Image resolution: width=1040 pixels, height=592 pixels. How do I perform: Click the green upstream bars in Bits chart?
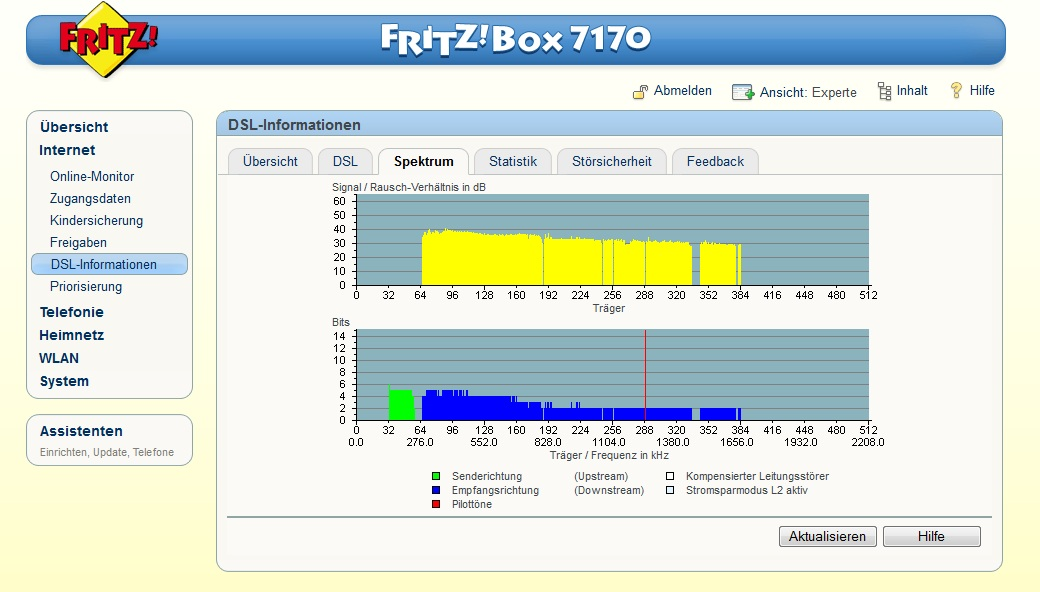401,404
